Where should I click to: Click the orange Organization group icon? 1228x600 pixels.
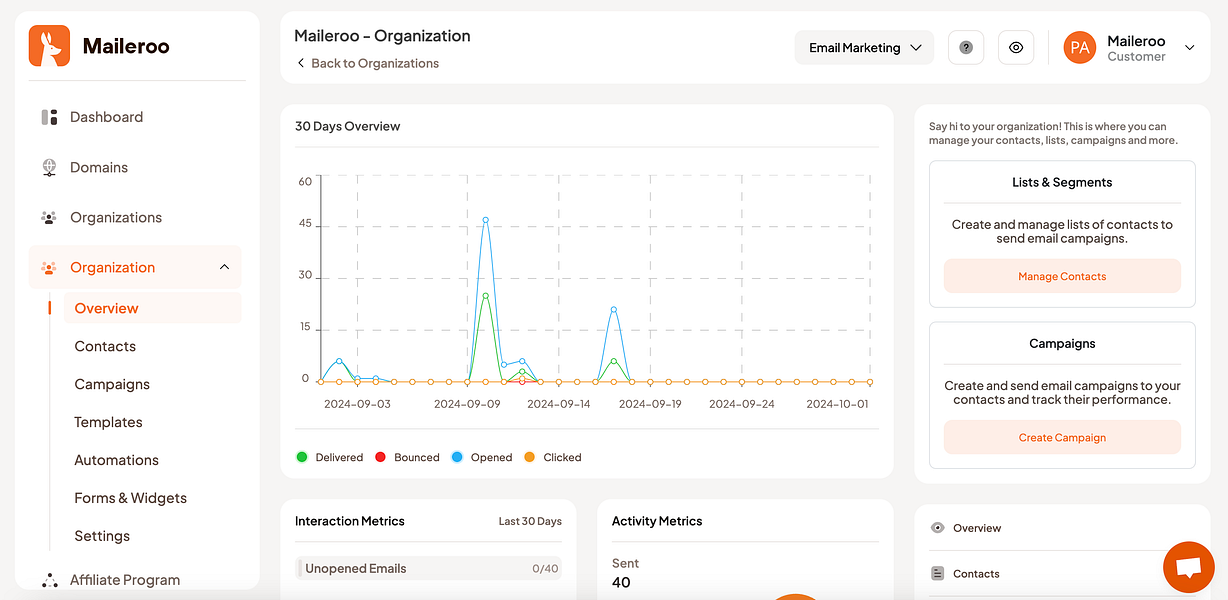[x=49, y=268]
